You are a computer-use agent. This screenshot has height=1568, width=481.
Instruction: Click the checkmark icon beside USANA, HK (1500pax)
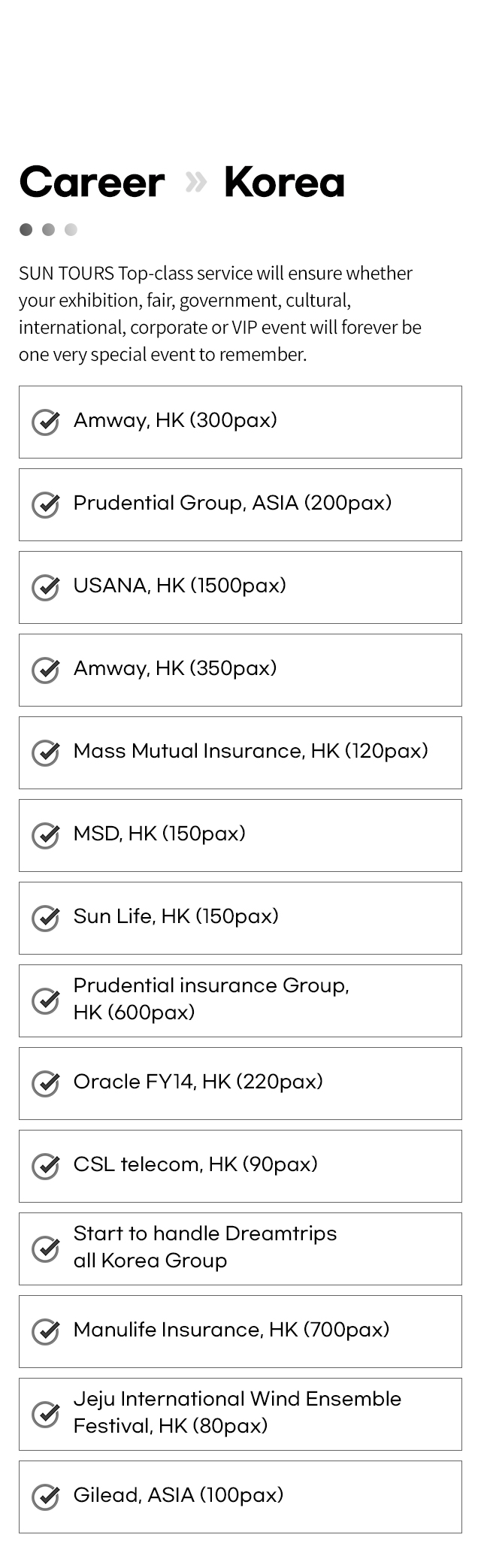pyautogui.click(x=46, y=587)
